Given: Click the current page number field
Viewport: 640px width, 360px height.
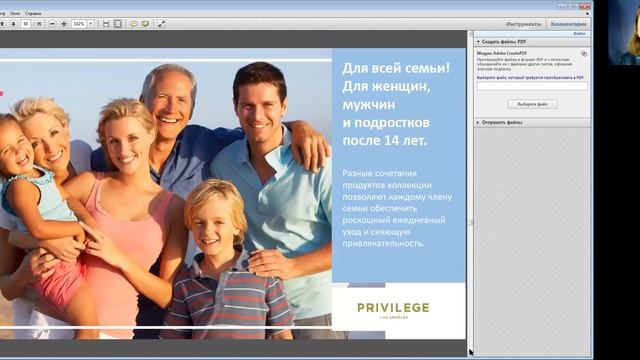Looking at the screenshot, I should point(25,24).
